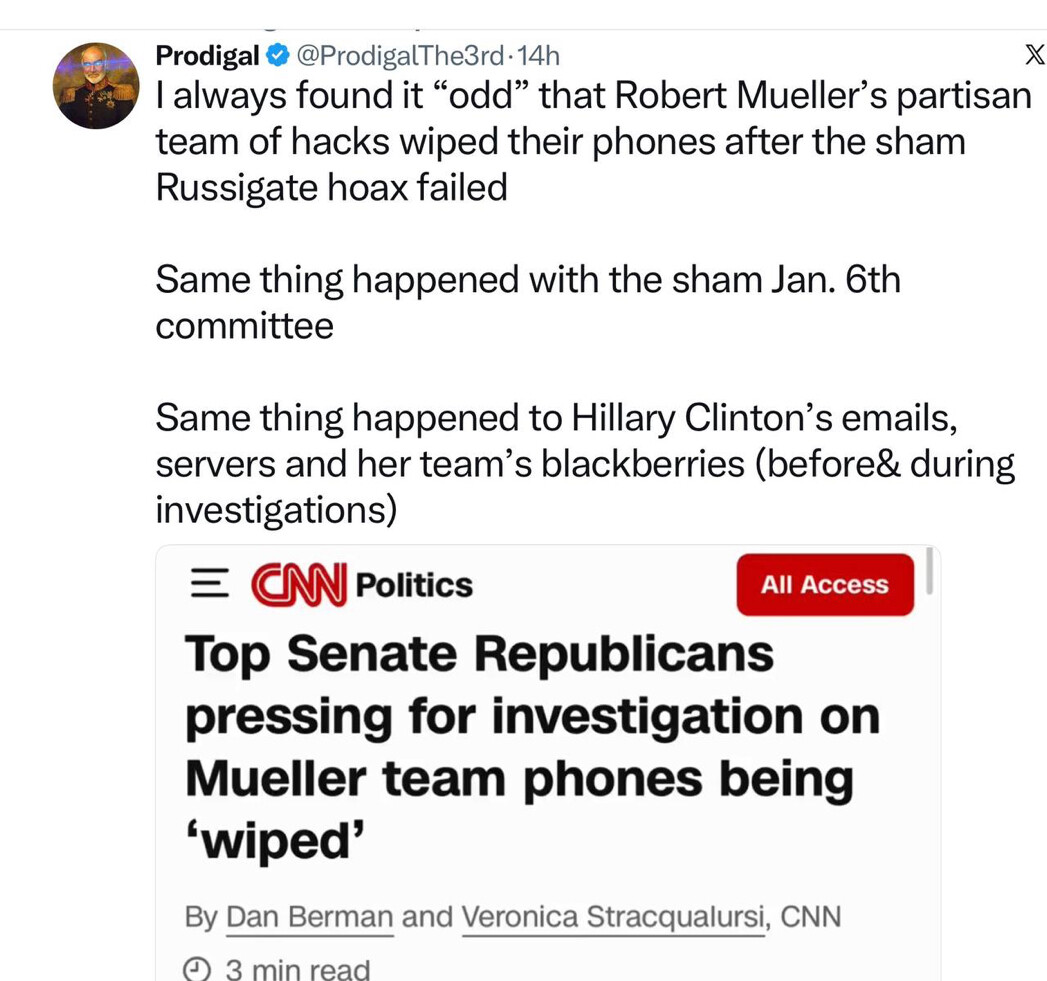The height and width of the screenshot is (981, 1047).
Task: Click the 3 min read label
Action: click(x=297, y=969)
